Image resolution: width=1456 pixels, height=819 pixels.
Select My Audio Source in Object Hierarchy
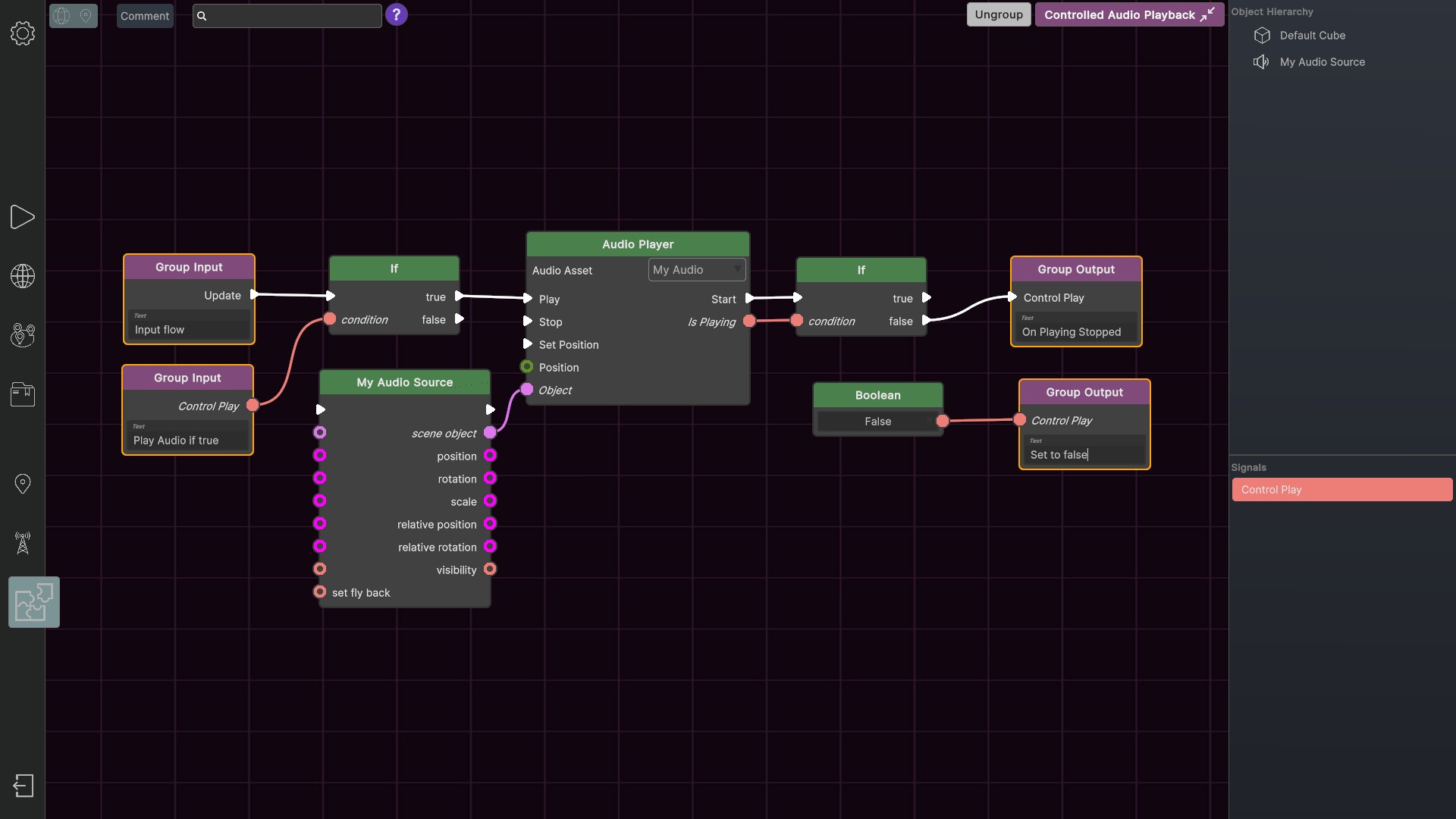(1323, 61)
